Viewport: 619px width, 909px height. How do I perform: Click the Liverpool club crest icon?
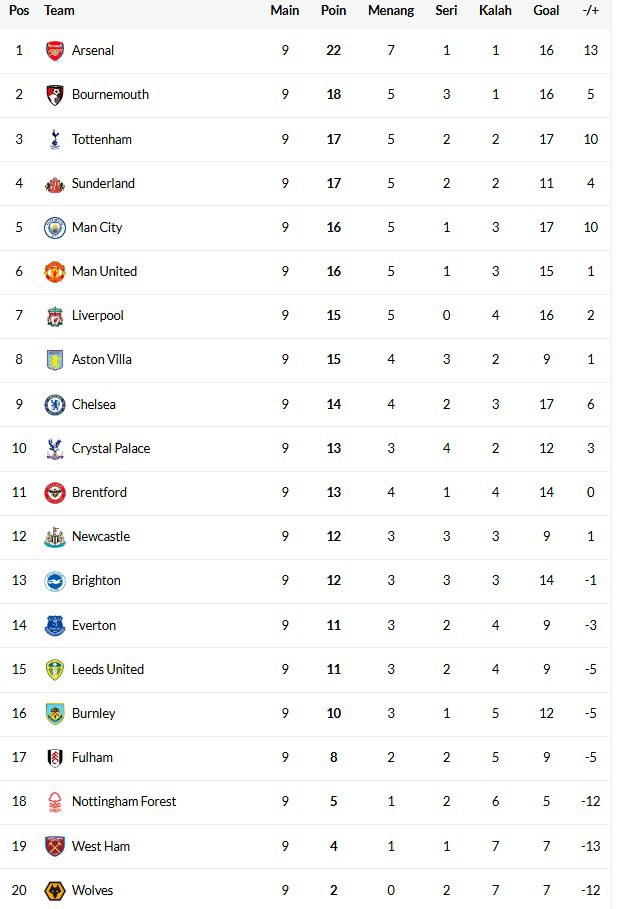55,316
